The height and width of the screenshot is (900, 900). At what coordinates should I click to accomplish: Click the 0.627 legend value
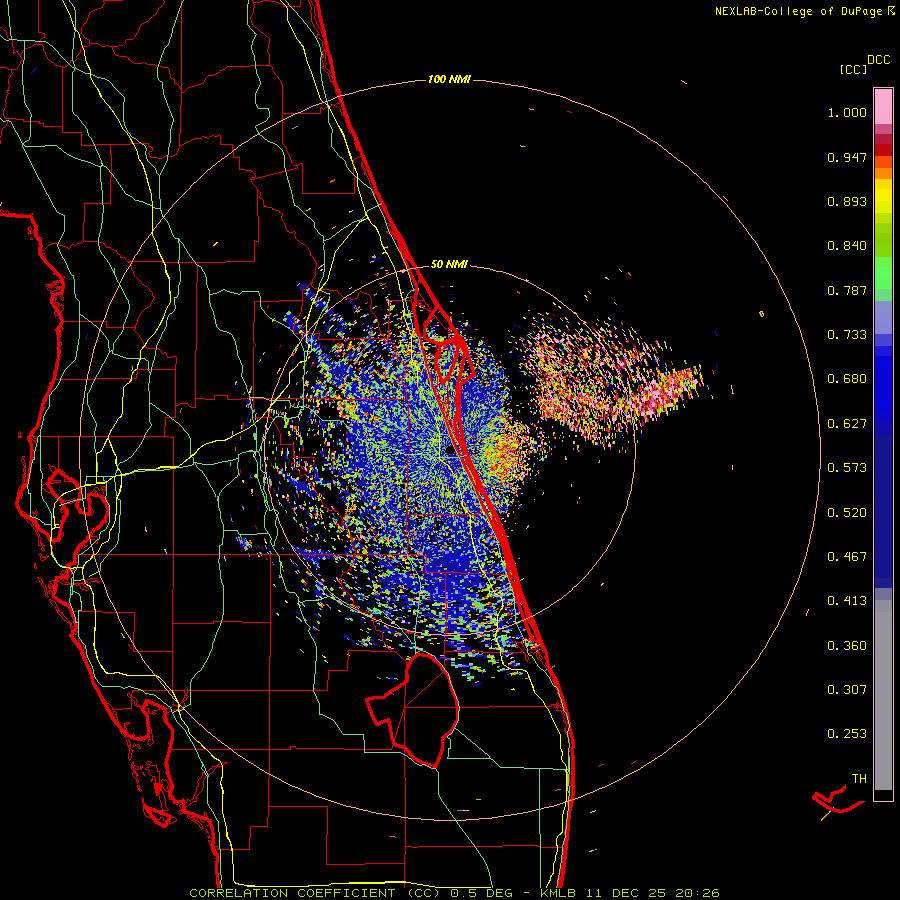(x=847, y=424)
